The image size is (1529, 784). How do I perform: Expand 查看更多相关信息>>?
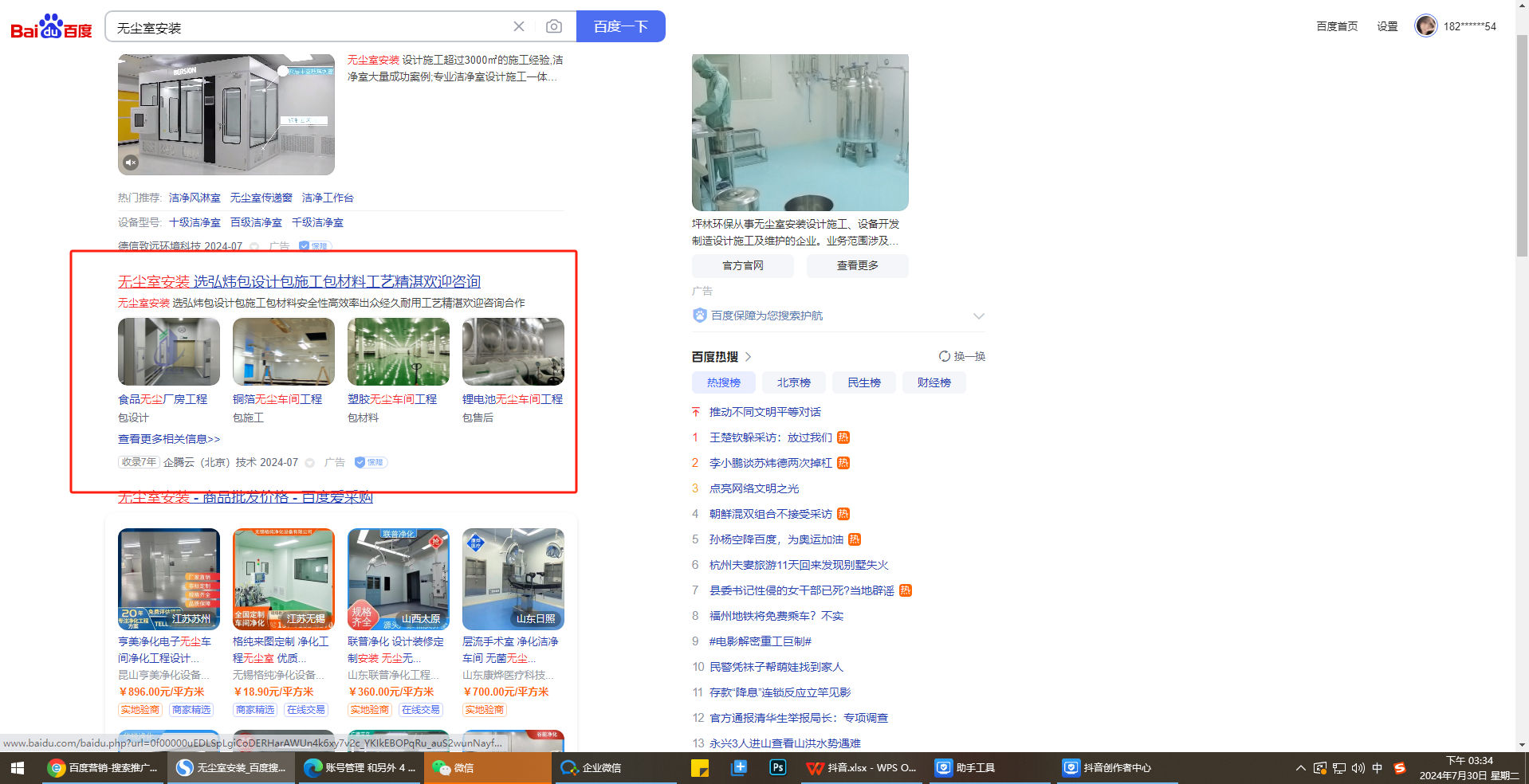pos(169,439)
